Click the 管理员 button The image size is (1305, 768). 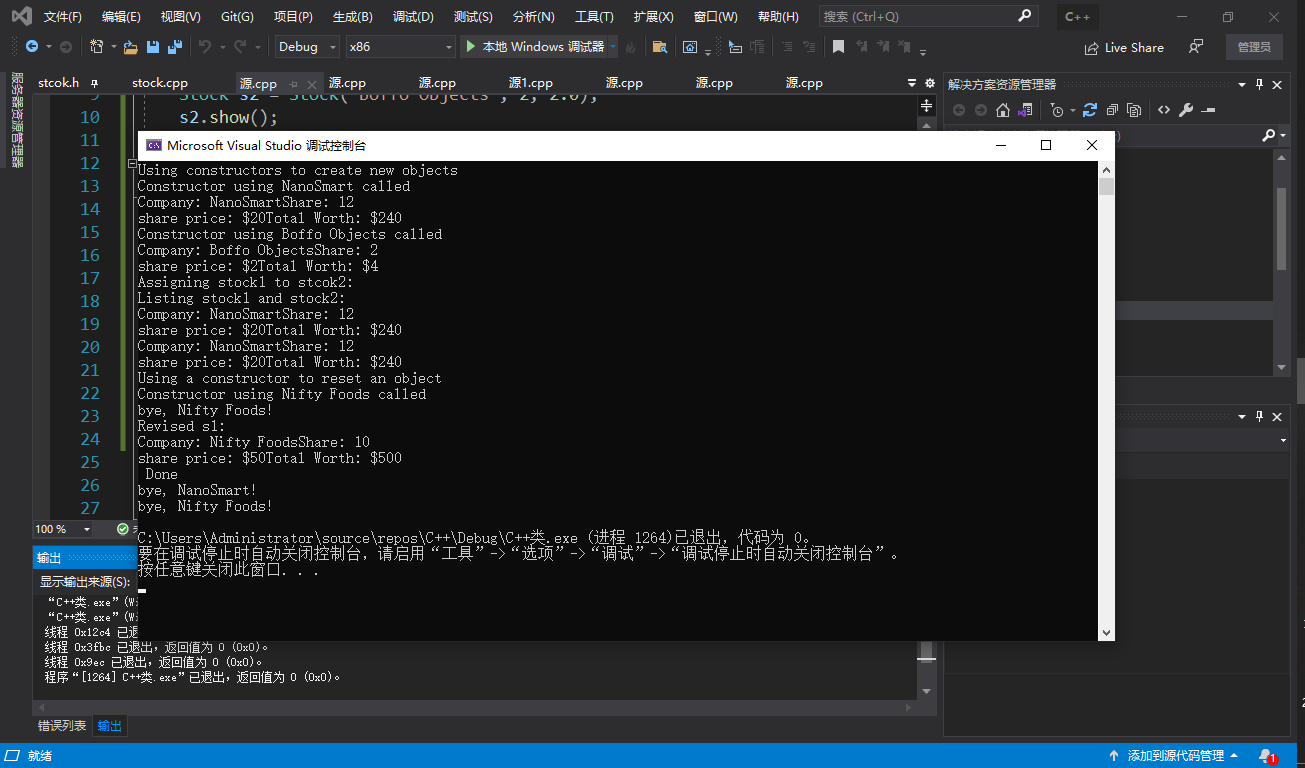coord(1254,47)
